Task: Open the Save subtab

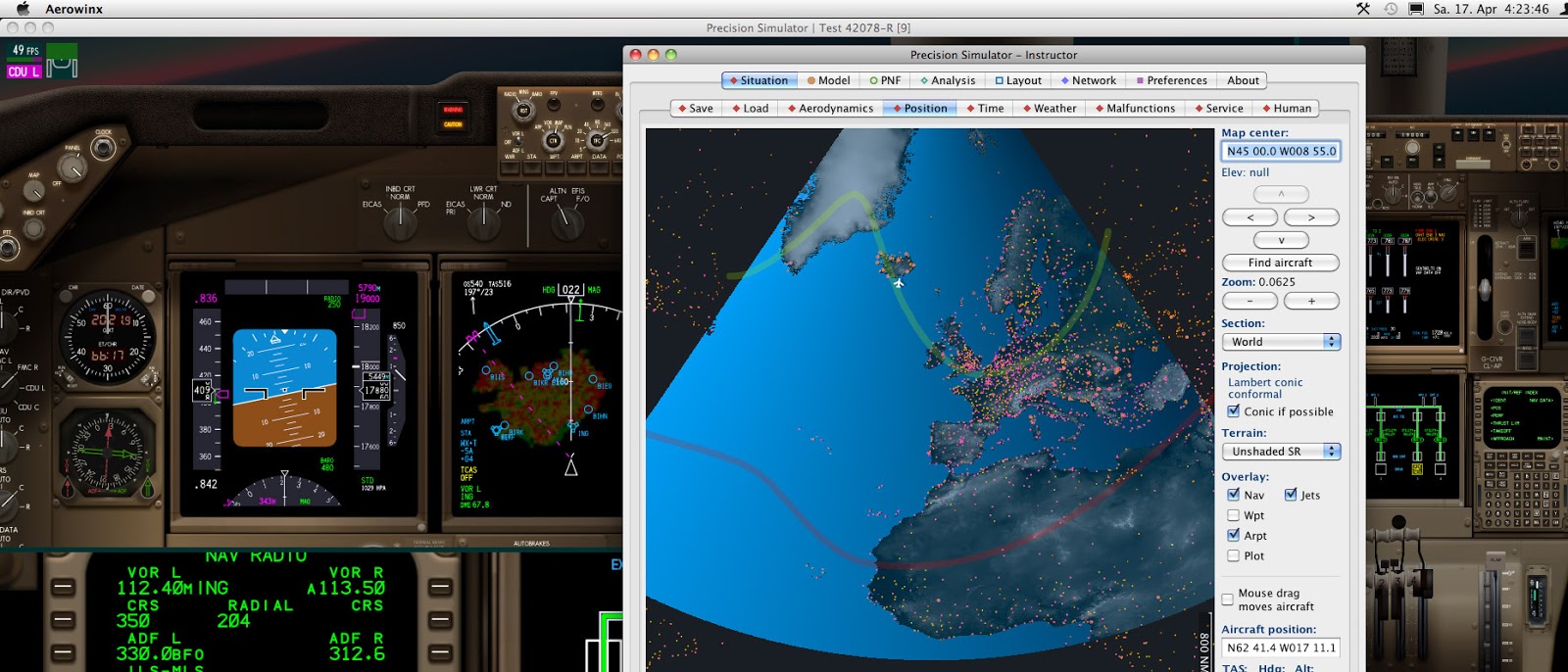Action: (x=697, y=108)
